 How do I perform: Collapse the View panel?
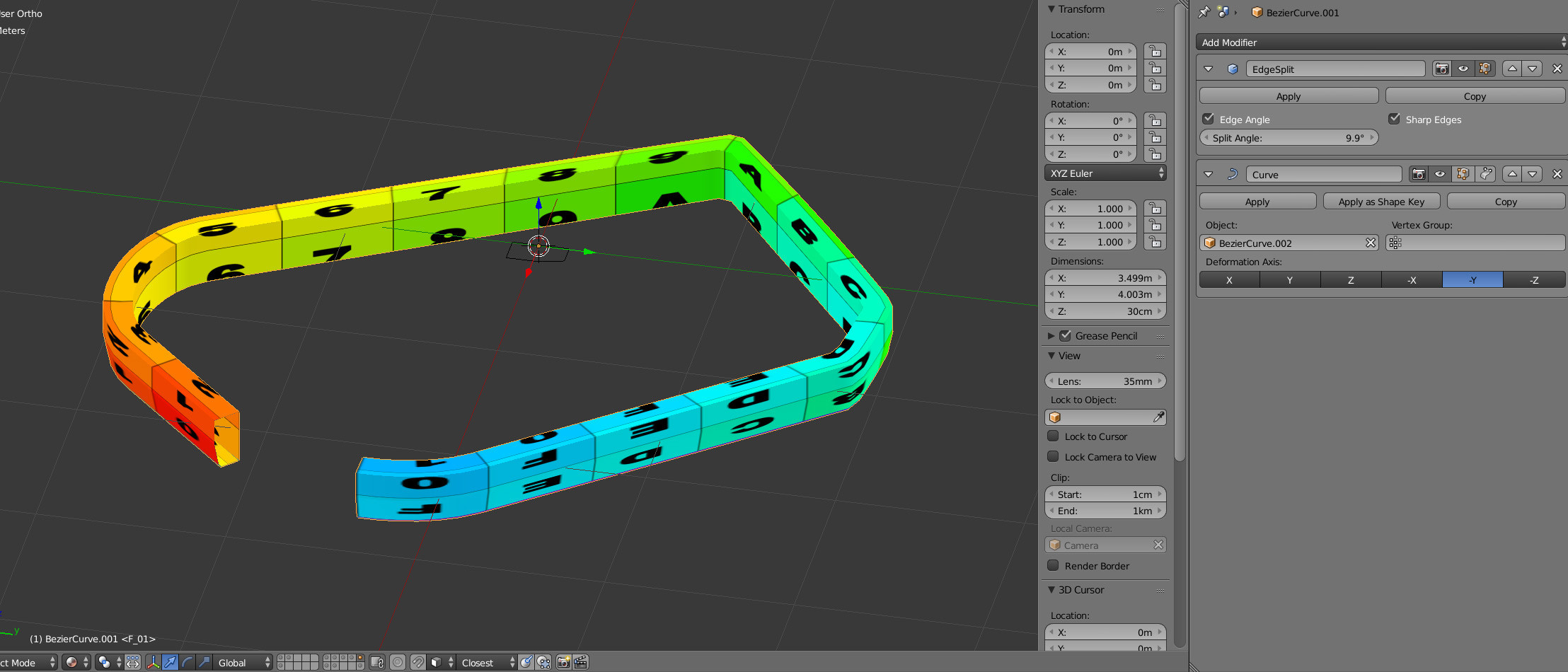1051,356
